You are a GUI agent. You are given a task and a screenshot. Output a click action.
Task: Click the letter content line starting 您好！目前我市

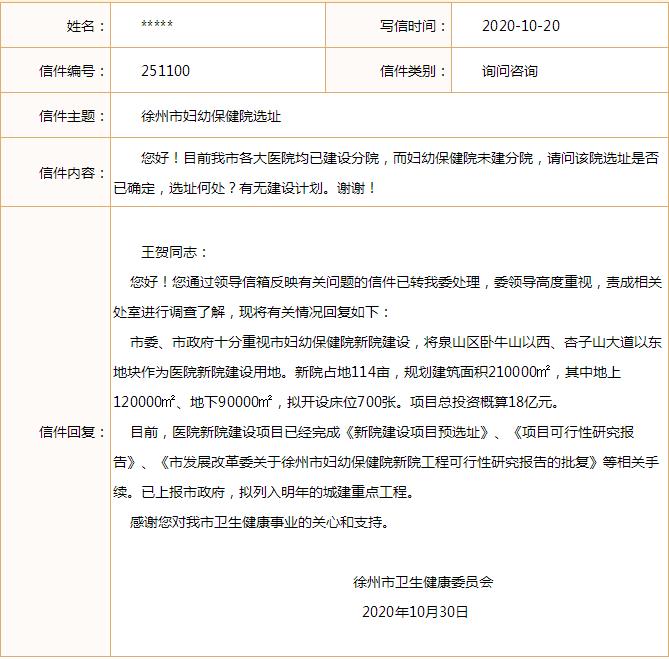400,158
